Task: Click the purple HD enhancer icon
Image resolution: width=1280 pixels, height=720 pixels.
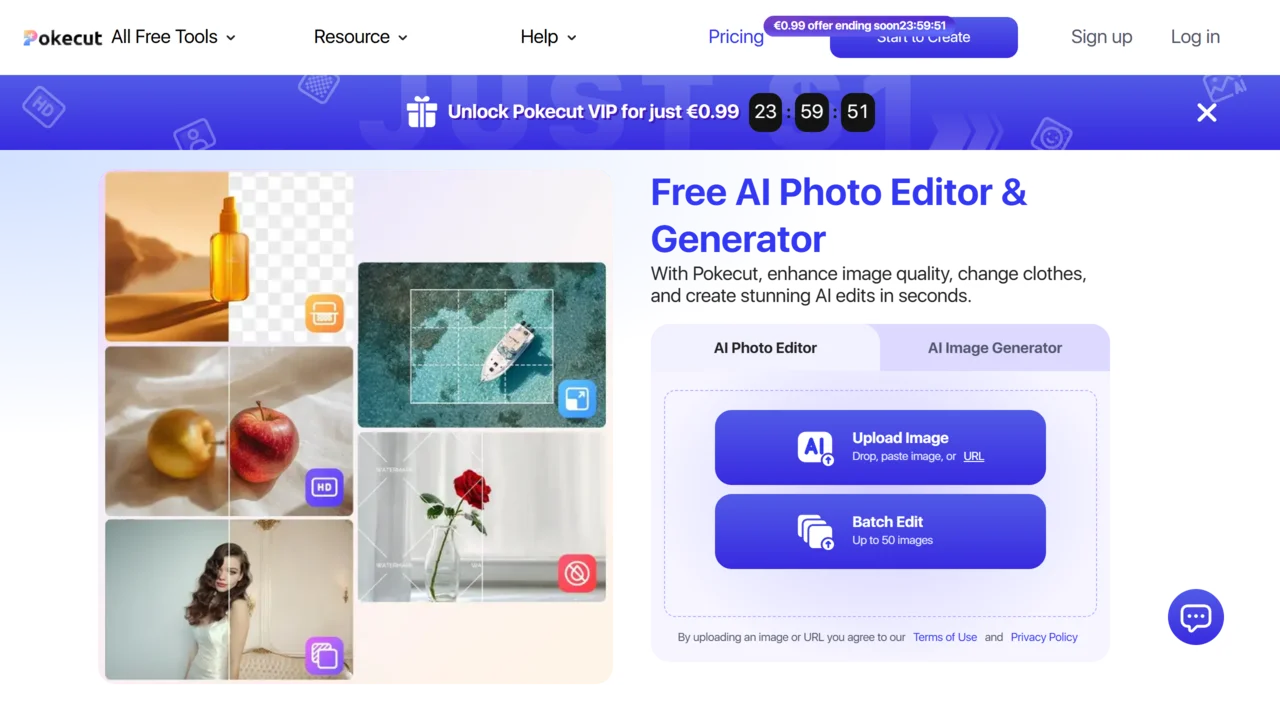Action: coord(324,487)
